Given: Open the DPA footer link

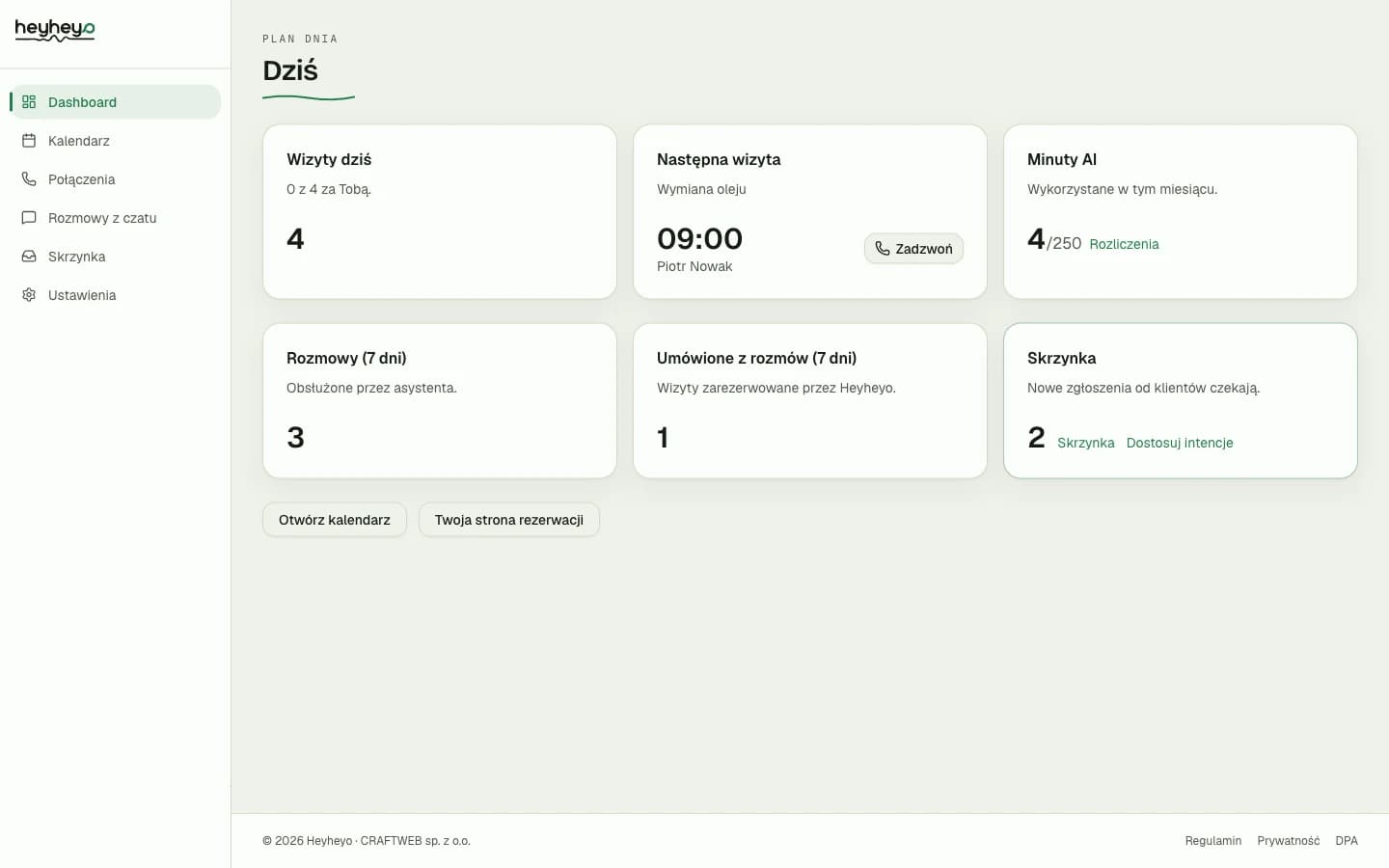Looking at the screenshot, I should tap(1347, 841).
